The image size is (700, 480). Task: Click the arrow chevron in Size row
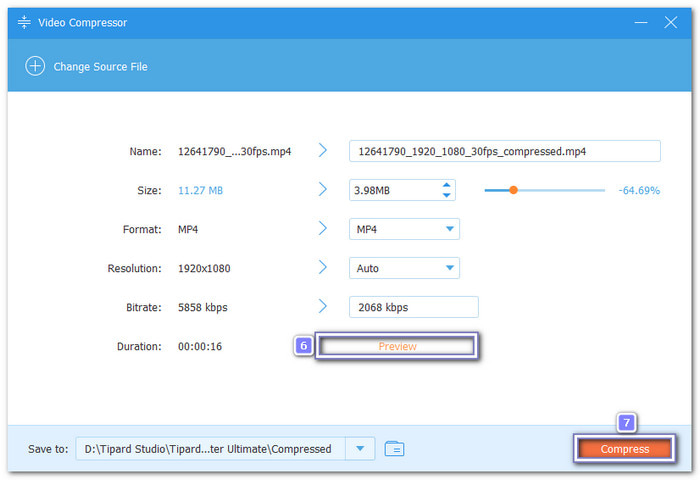coord(322,189)
